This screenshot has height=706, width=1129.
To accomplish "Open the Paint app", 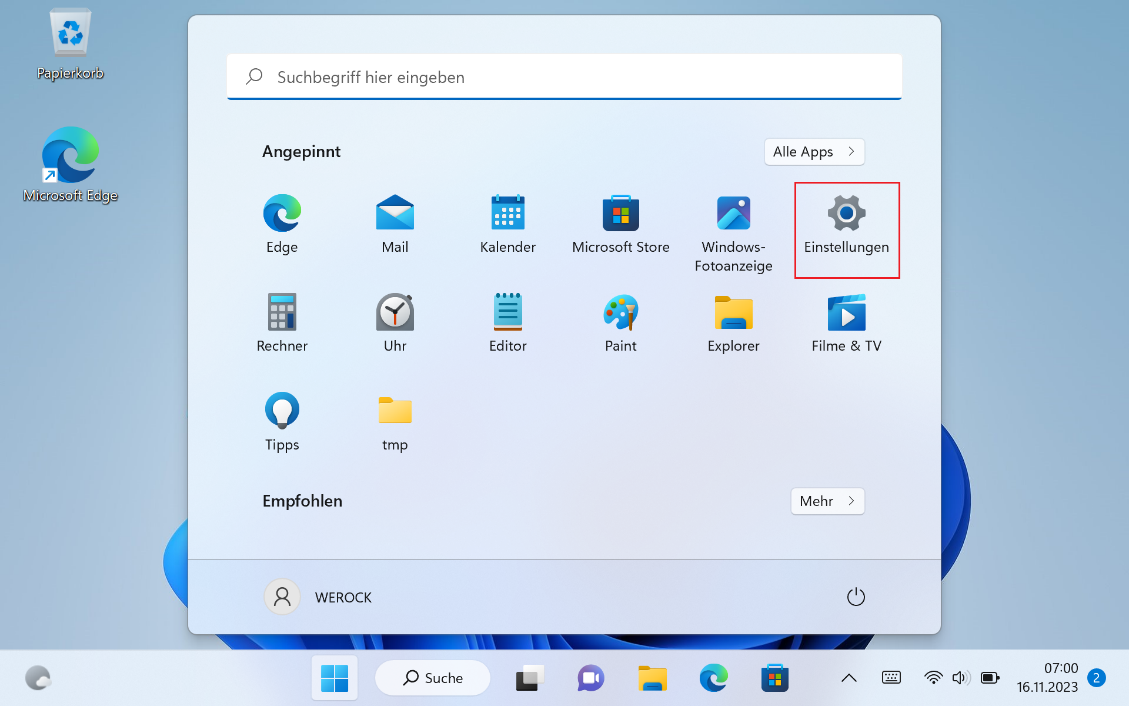I will click(621, 324).
